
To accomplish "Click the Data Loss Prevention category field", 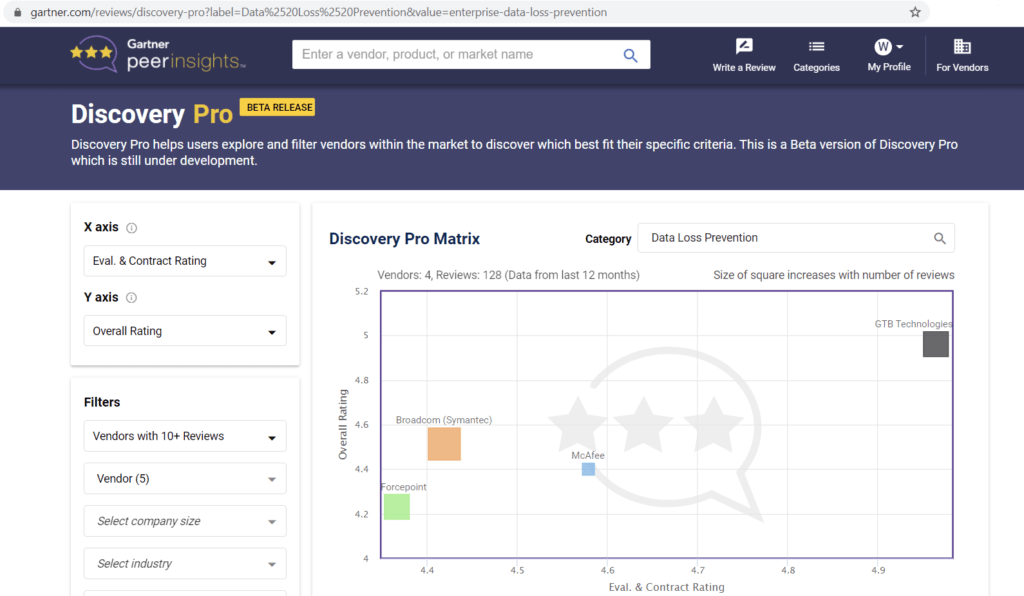I will (x=795, y=238).
